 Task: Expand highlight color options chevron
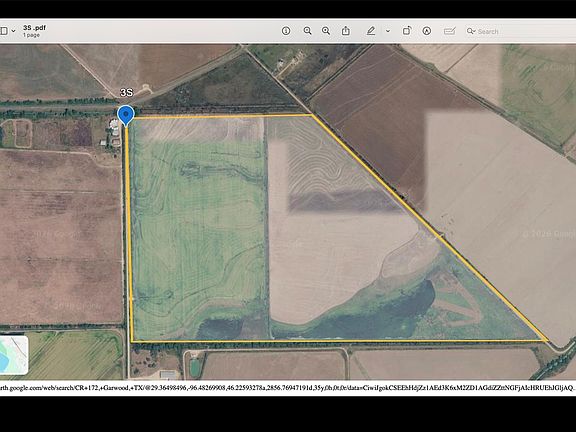pos(388,31)
